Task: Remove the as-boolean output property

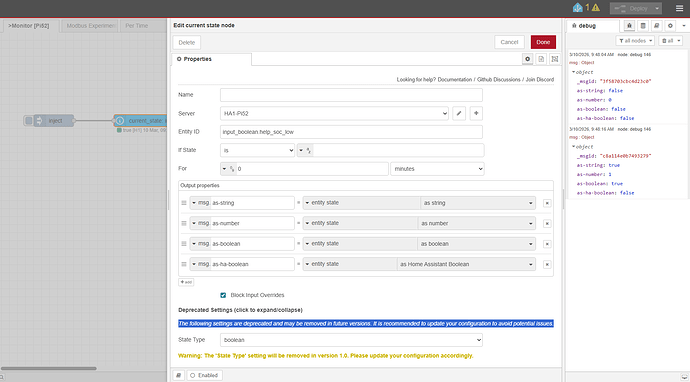Action: 547,244
